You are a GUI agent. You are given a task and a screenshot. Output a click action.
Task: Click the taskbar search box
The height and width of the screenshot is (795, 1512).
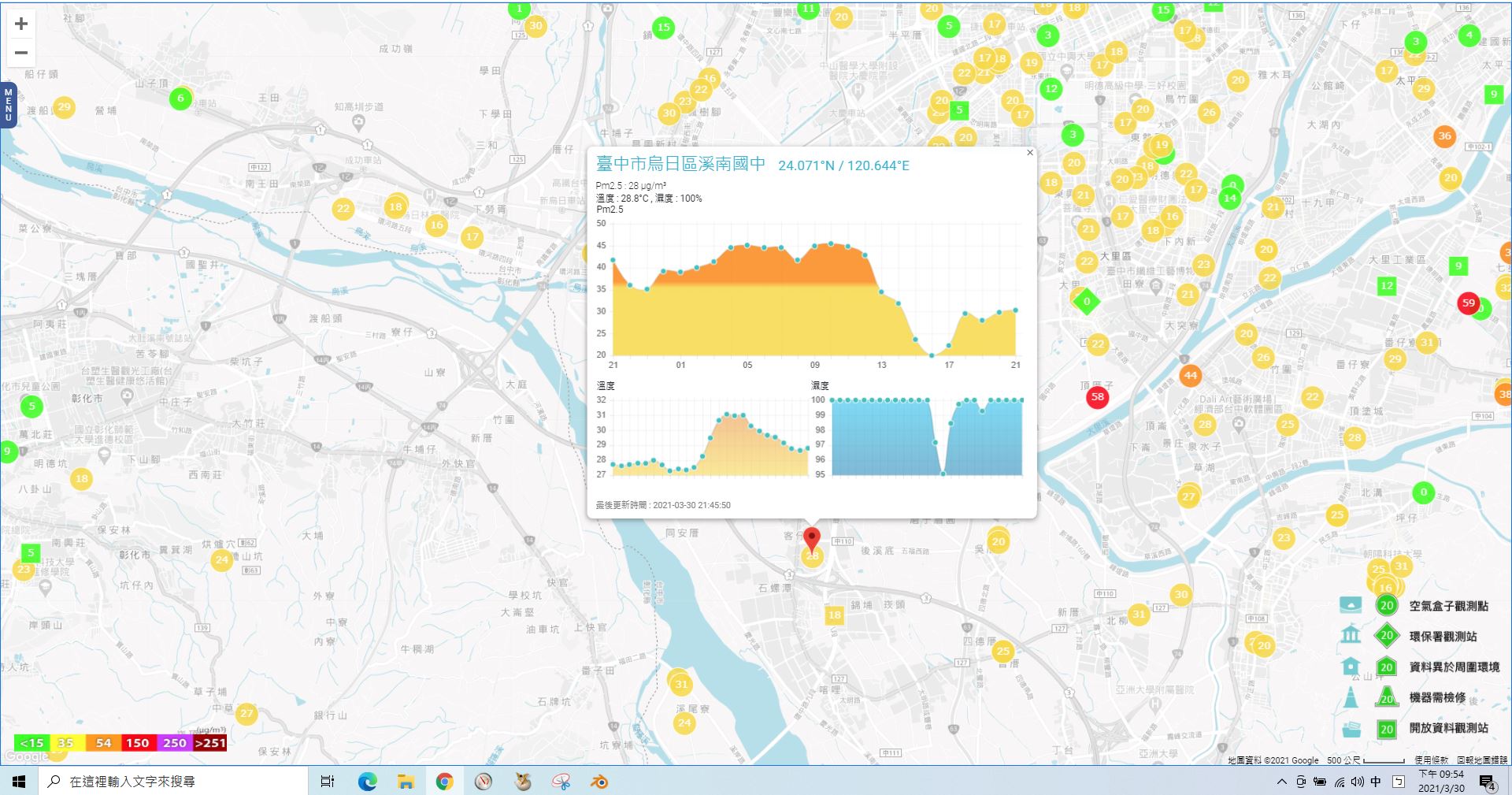pyautogui.click(x=172, y=782)
